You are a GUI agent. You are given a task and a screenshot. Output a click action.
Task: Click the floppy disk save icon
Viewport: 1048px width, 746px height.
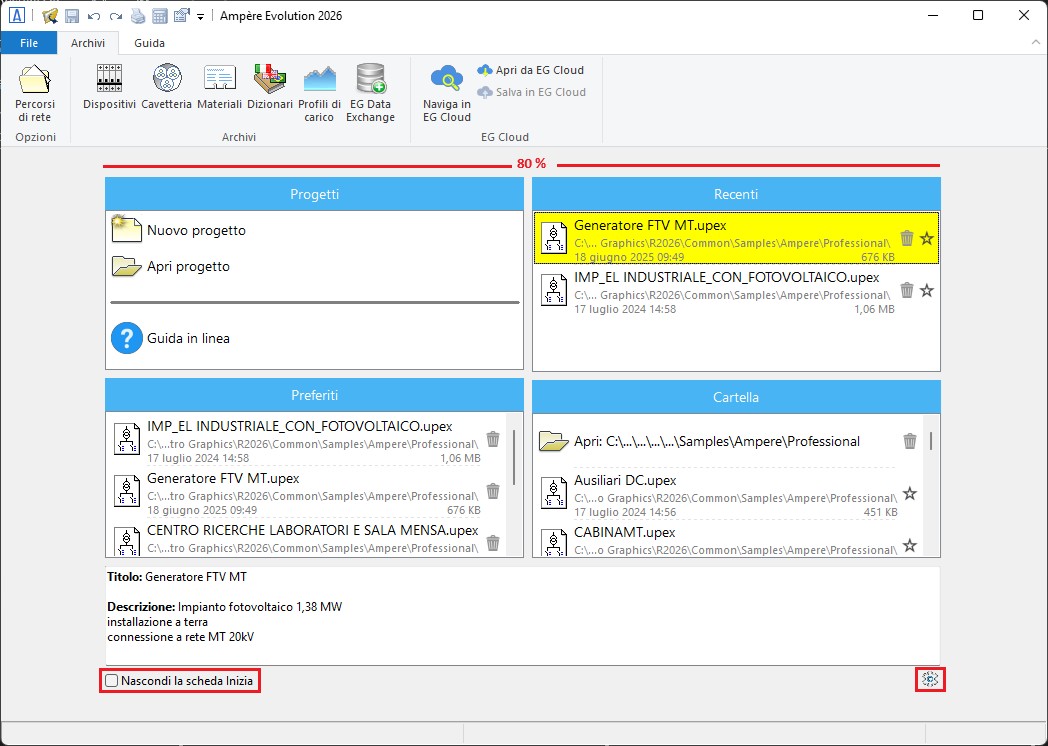point(72,15)
